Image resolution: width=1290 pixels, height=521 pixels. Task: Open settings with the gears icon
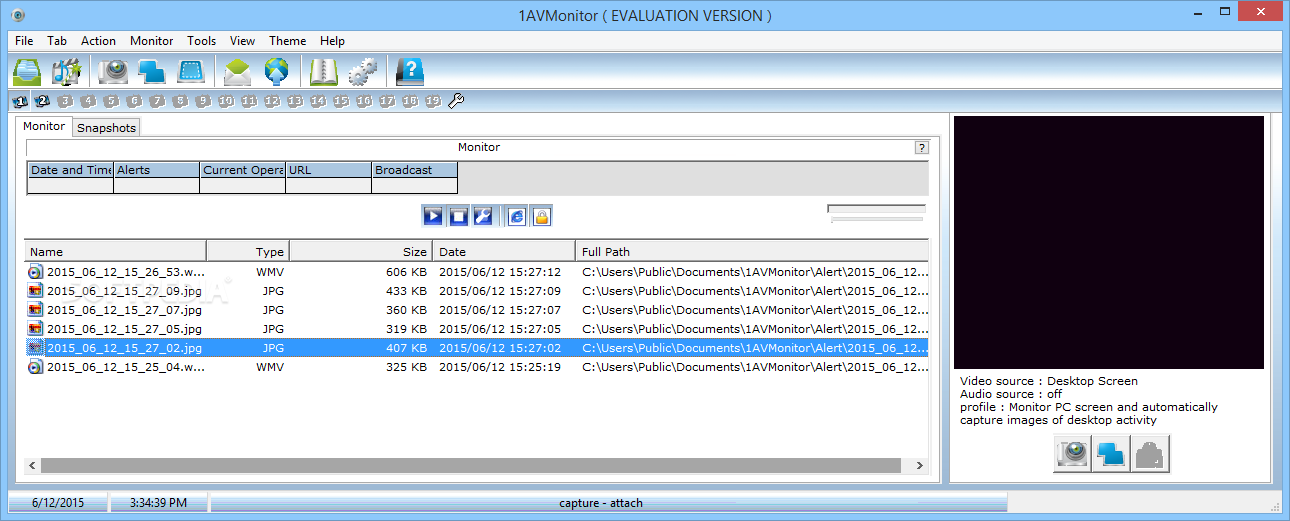pyautogui.click(x=362, y=72)
